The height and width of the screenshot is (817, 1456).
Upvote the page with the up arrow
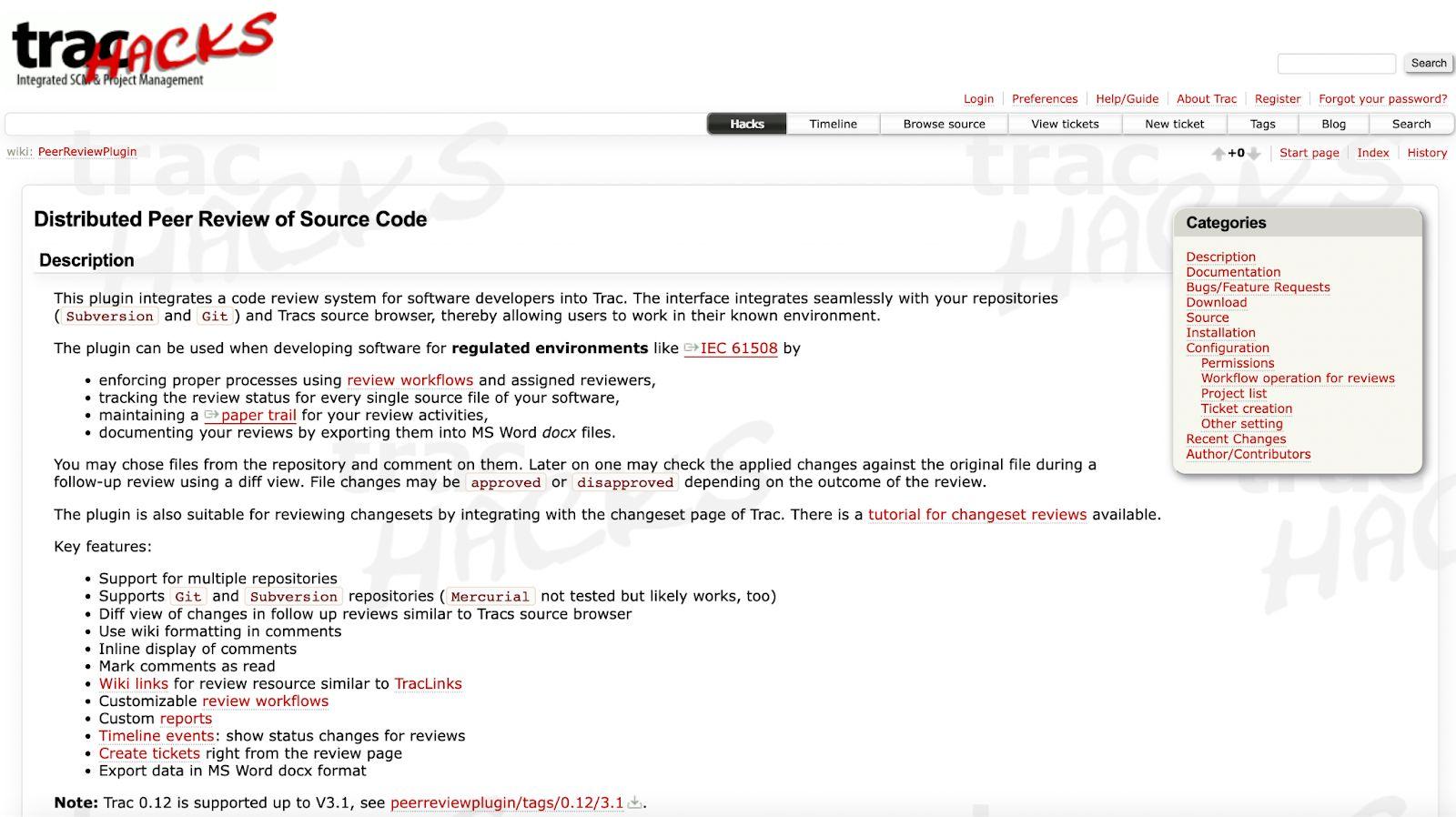(1218, 154)
